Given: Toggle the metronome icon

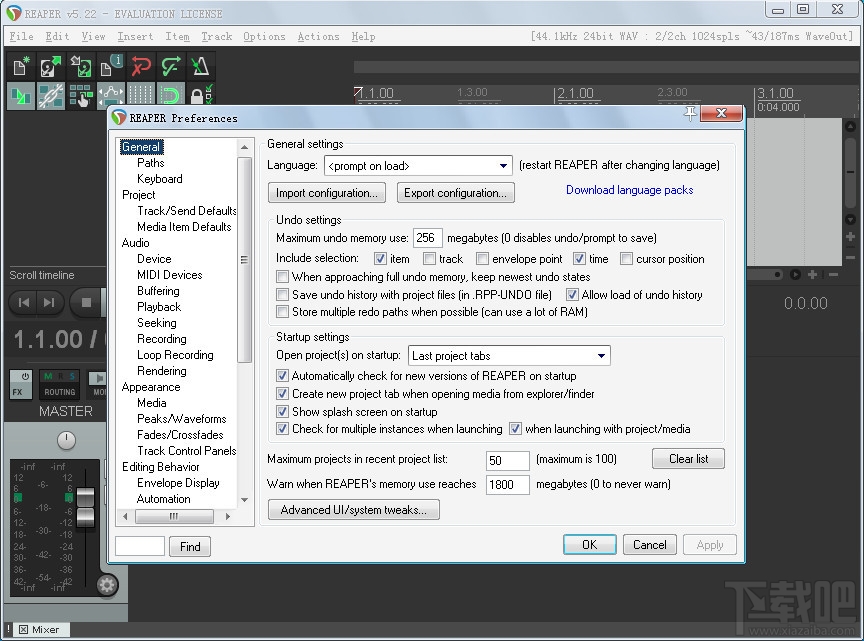Looking at the screenshot, I should click(x=200, y=67).
